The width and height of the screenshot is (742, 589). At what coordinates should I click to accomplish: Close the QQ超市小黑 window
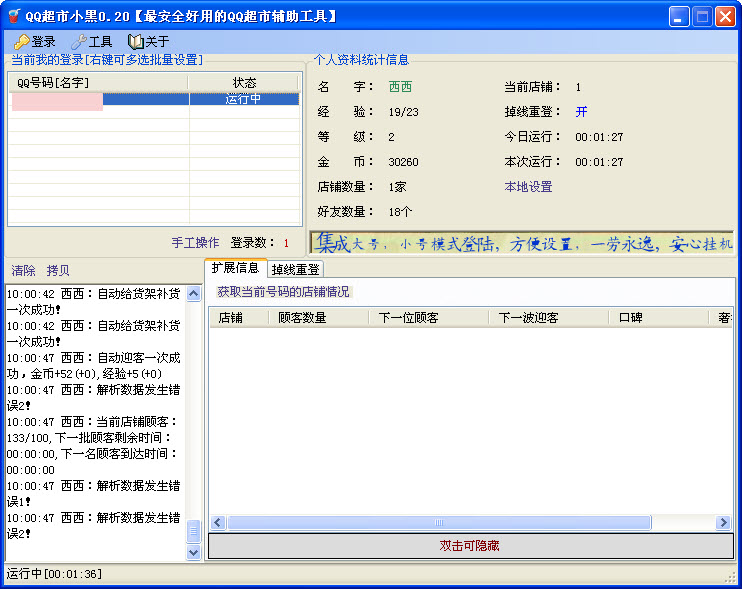(x=725, y=17)
